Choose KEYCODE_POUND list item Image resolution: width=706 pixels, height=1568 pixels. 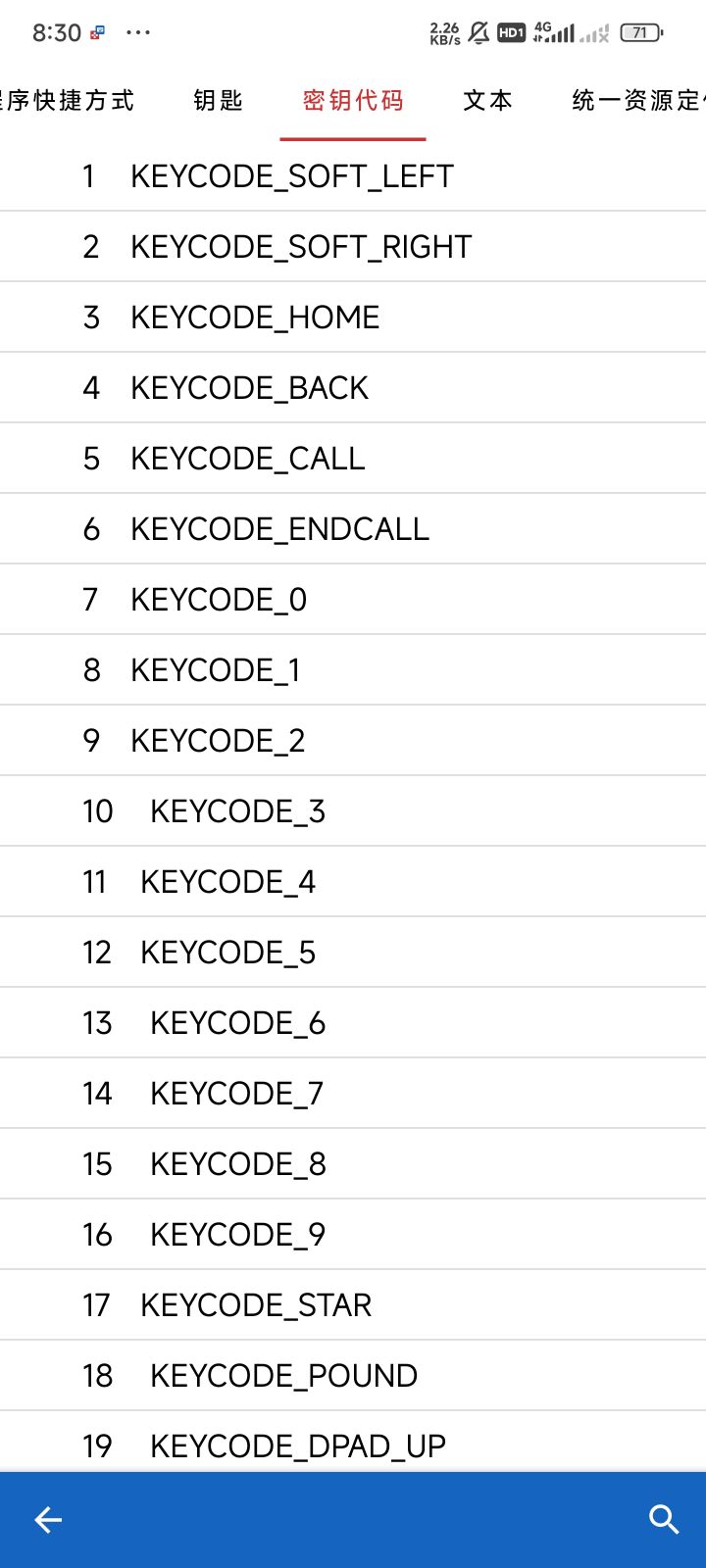[283, 1376]
